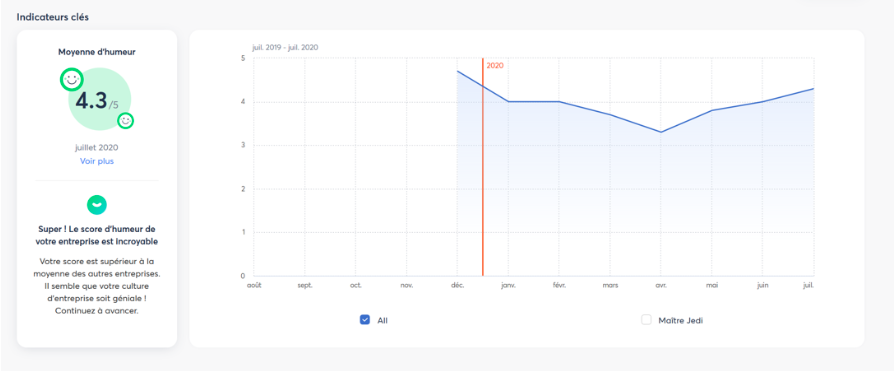
Task: Click the Maître Jedi legend label
Action: 680,320
